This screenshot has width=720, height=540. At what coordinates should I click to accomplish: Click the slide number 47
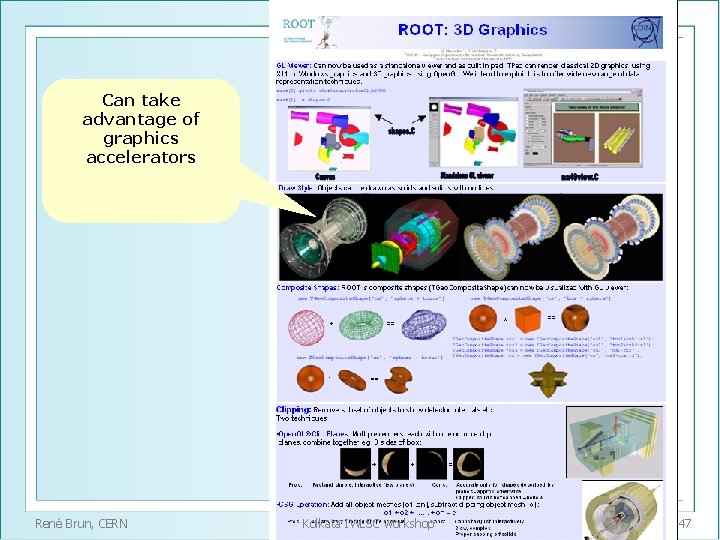[x=685, y=523]
